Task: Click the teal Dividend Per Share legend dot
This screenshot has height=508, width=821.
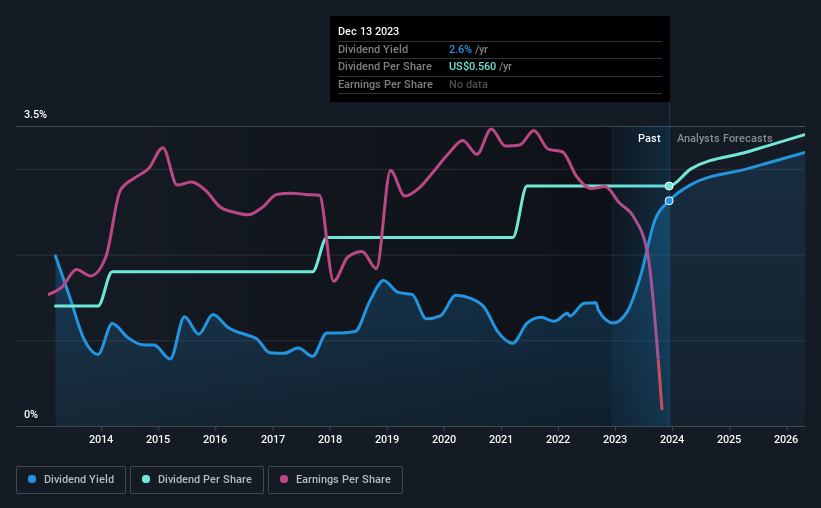Action: coord(146,479)
